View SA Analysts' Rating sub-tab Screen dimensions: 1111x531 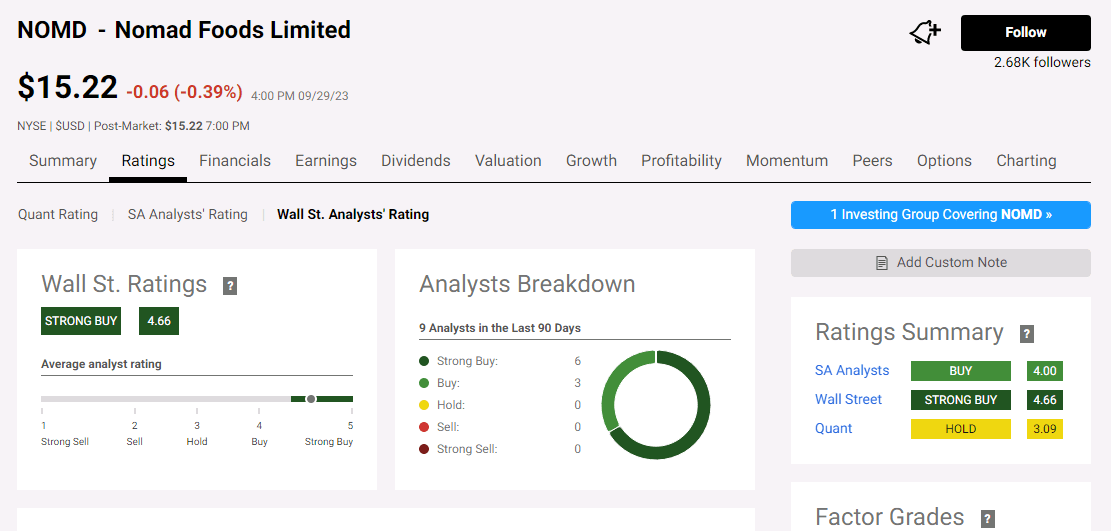coord(187,214)
